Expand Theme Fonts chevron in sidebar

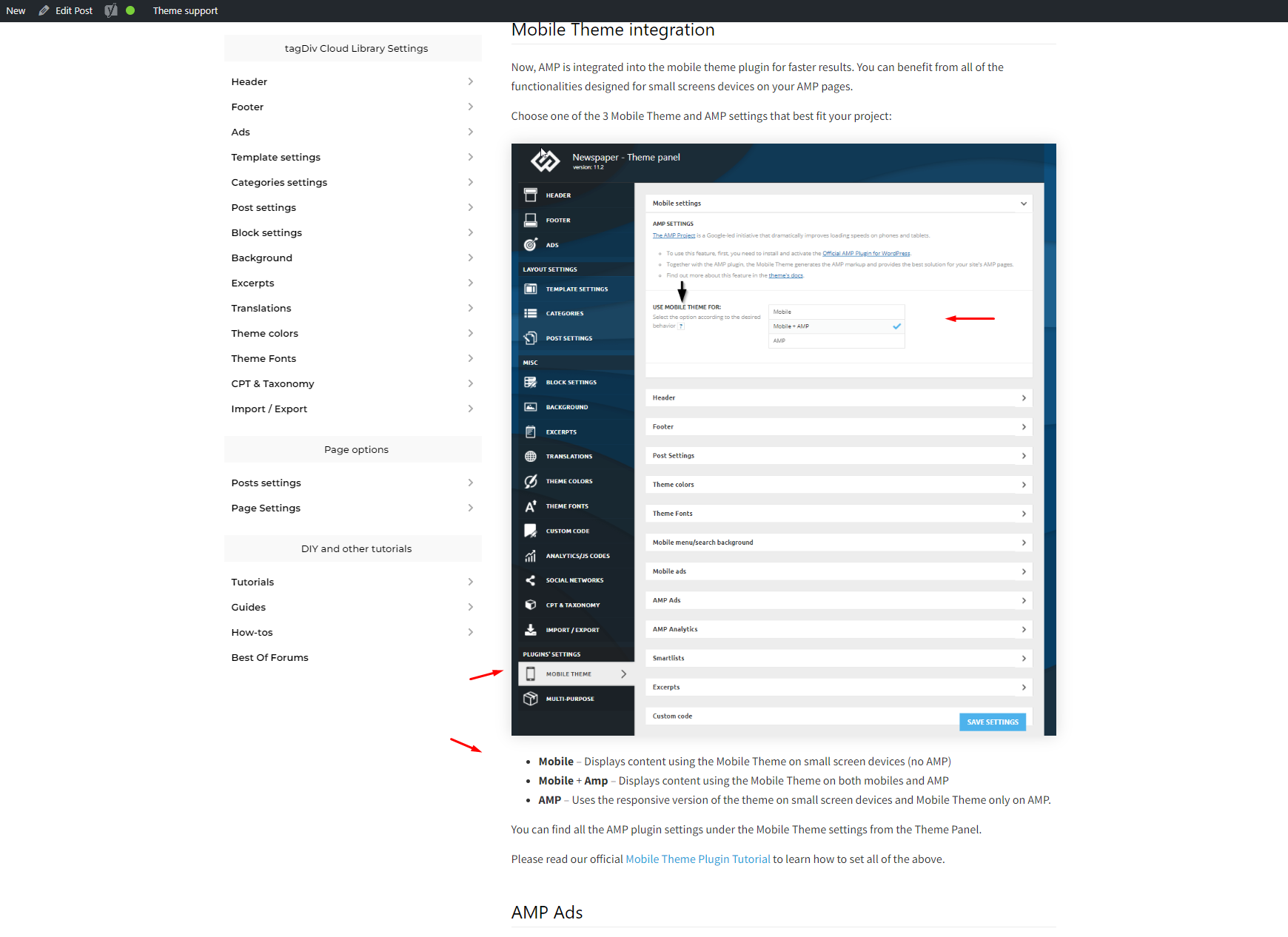[x=471, y=358]
